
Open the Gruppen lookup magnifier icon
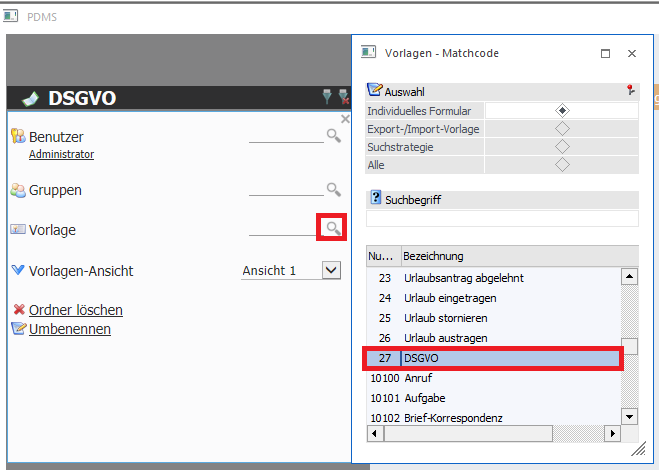333,189
